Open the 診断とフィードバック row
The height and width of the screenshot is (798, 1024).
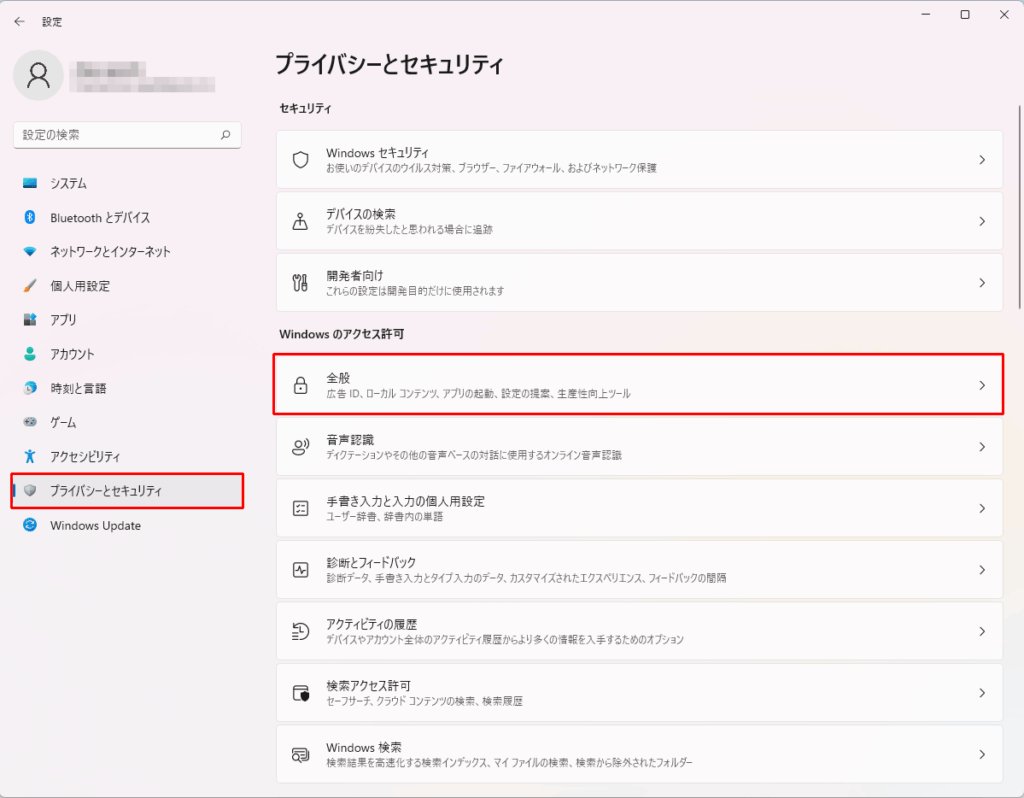[639, 569]
